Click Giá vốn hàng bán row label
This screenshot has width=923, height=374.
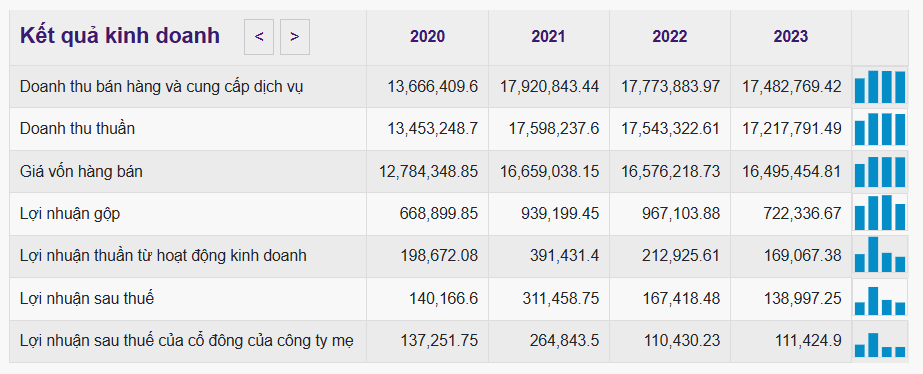[81, 171]
